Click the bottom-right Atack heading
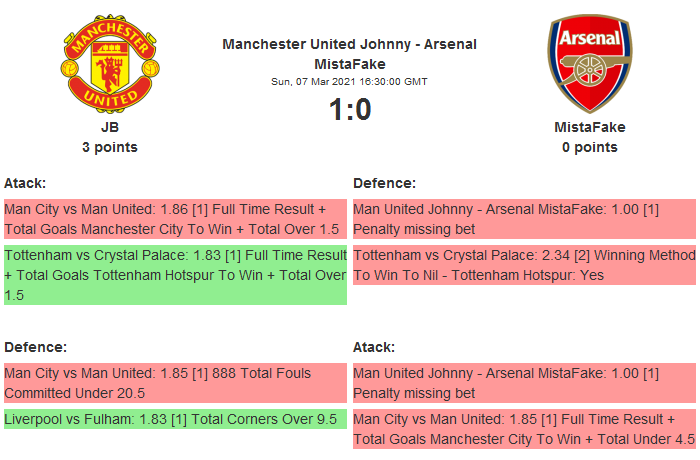 click(374, 347)
